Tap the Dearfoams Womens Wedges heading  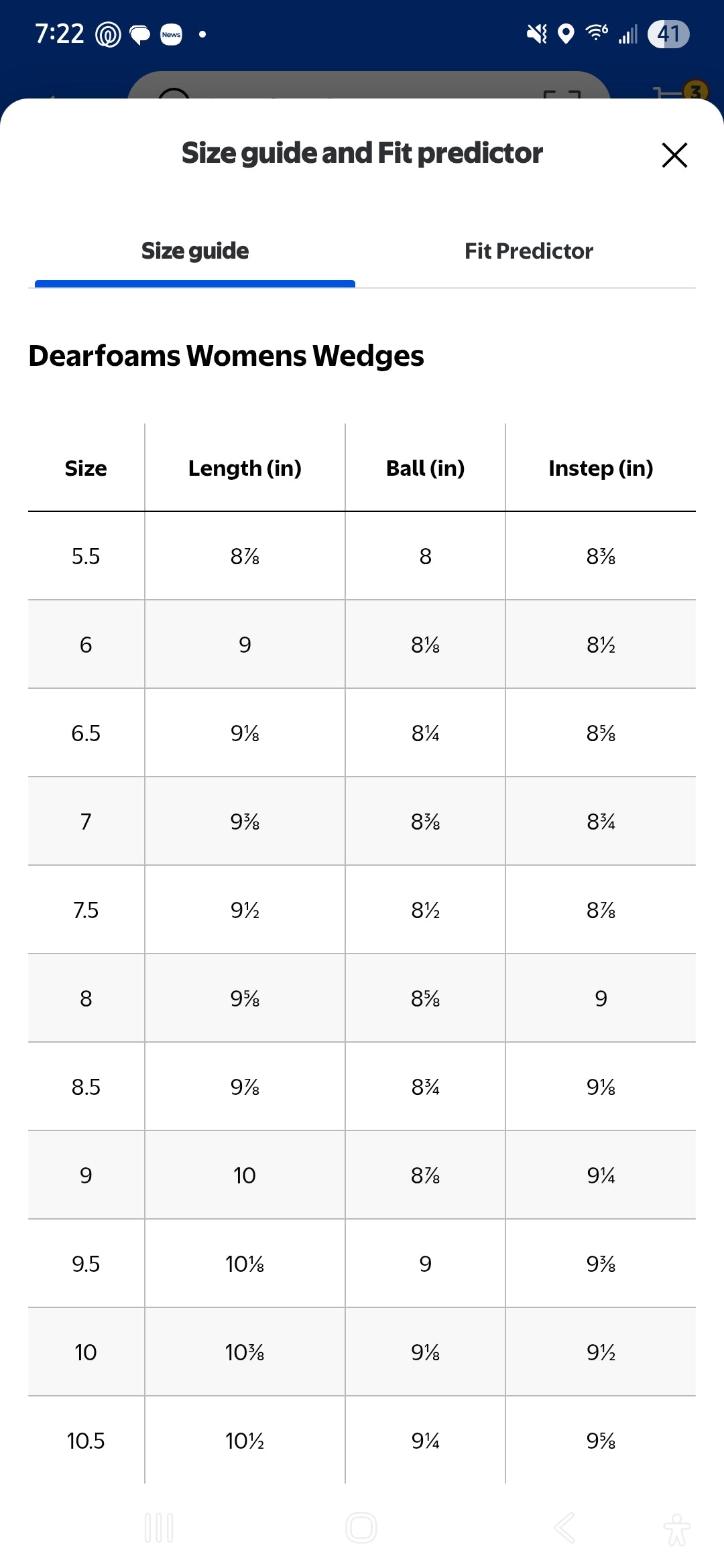click(x=226, y=356)
